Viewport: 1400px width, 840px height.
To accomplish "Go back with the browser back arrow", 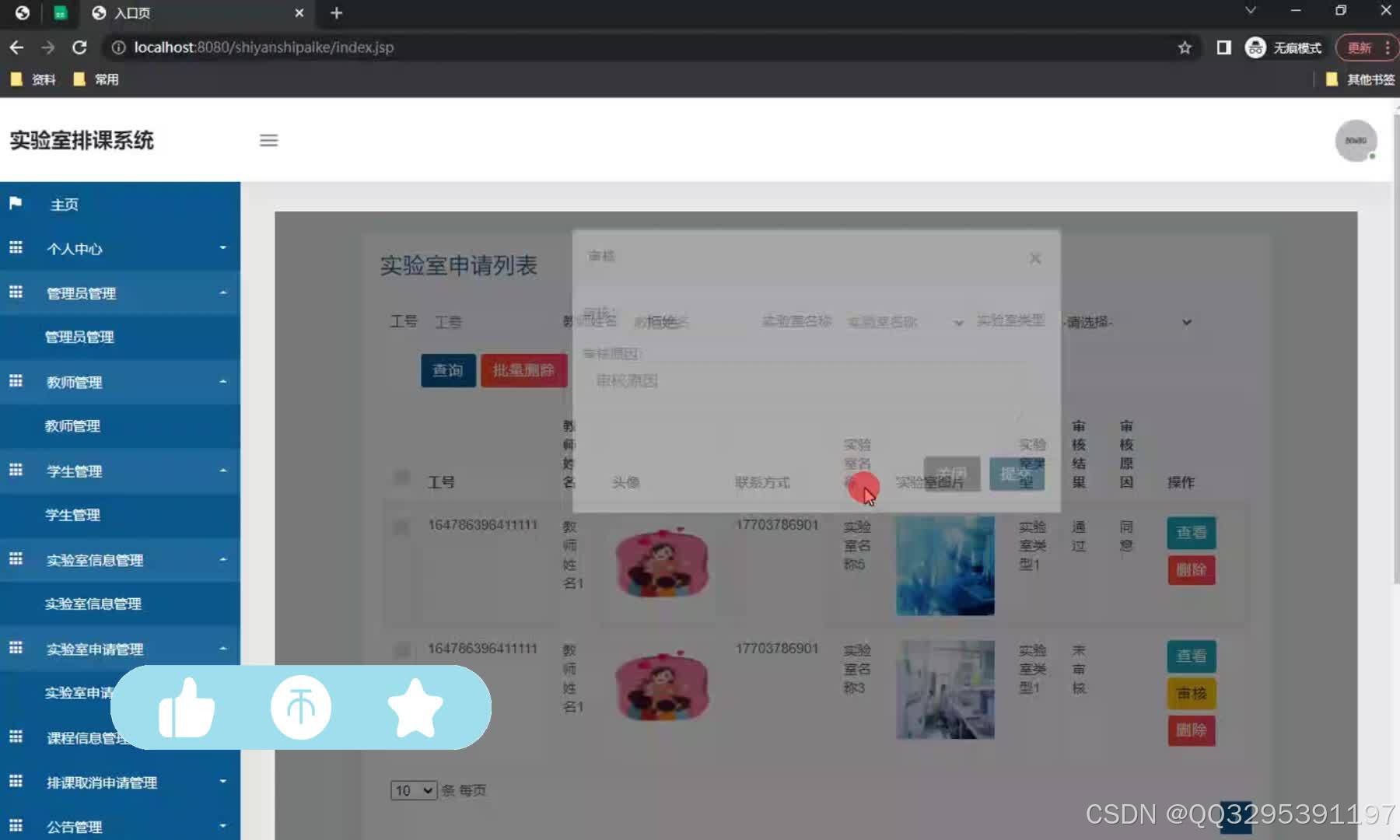I will pos(16,47).
